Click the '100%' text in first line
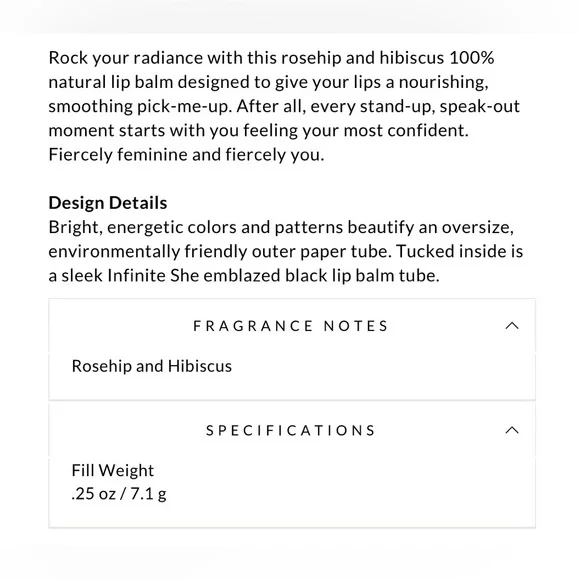The image size is (580, 580). pyautogui.click(x=472, y=58)
